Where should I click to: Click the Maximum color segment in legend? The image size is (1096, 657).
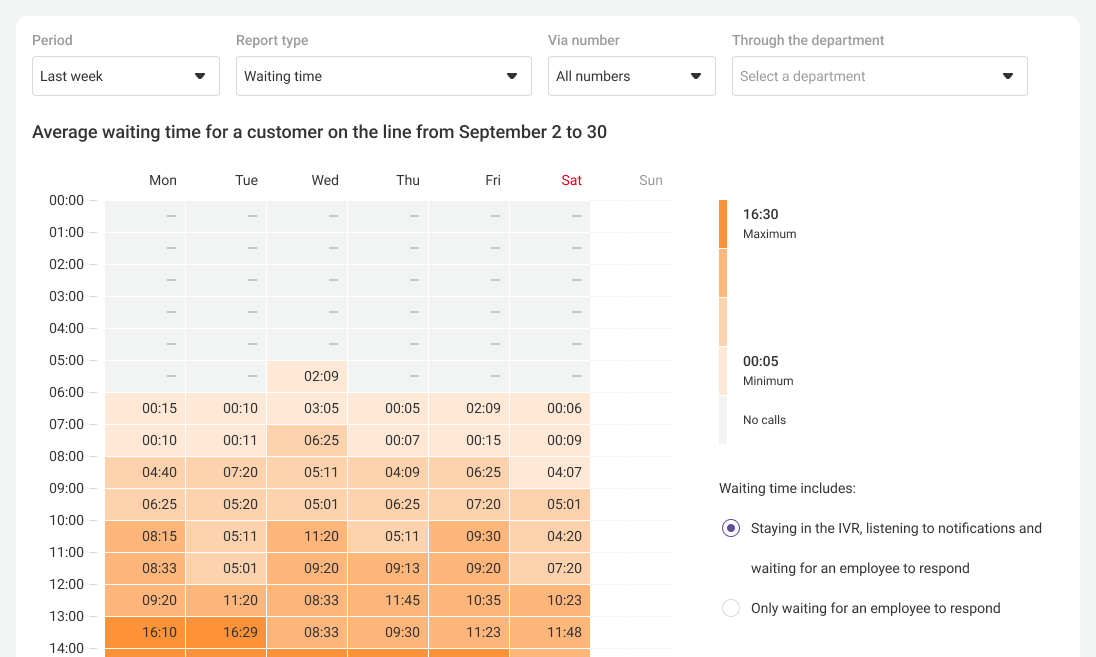(x=723, y=224)
